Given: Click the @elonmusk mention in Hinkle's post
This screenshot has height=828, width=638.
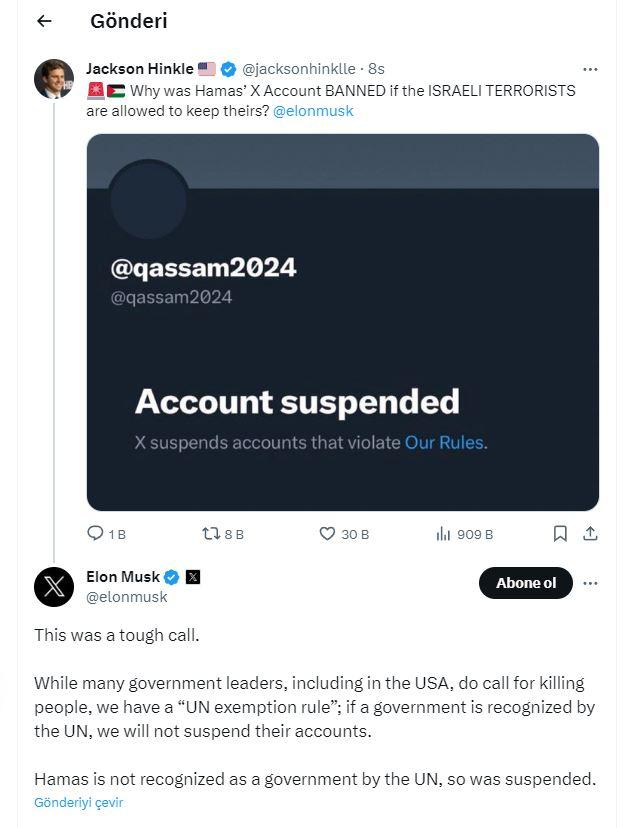Looking at the screenshot, I should pos(312,111).
